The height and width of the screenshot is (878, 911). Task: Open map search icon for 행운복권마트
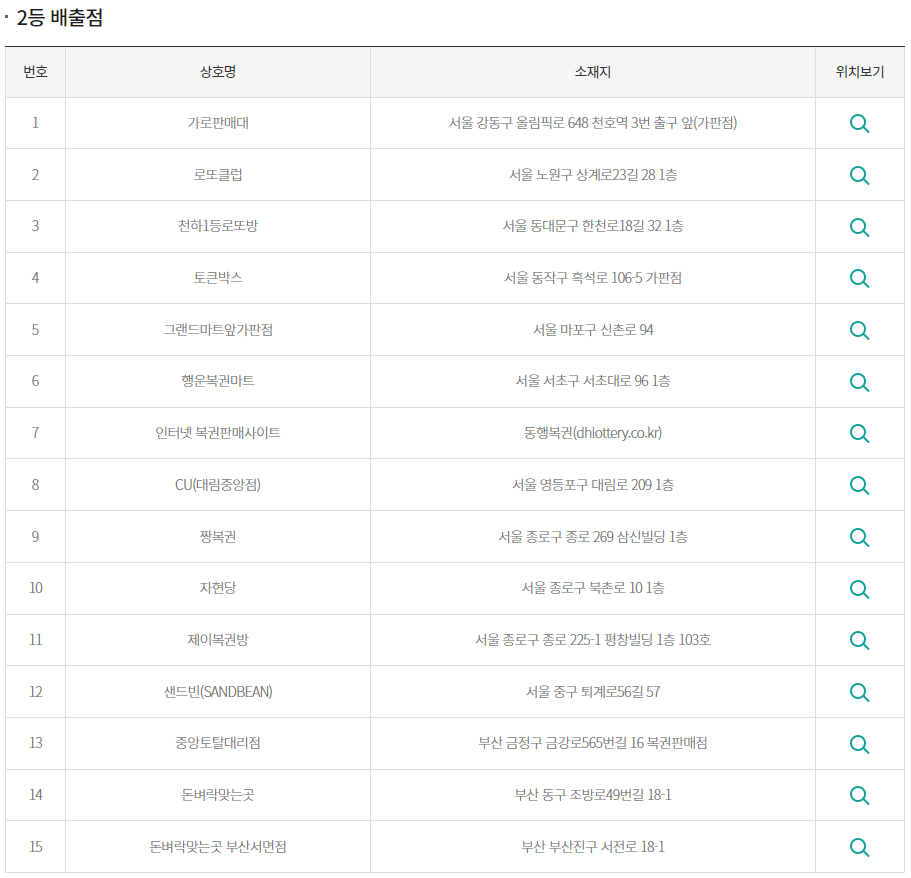pyautogui.click(x=859, y=382)
